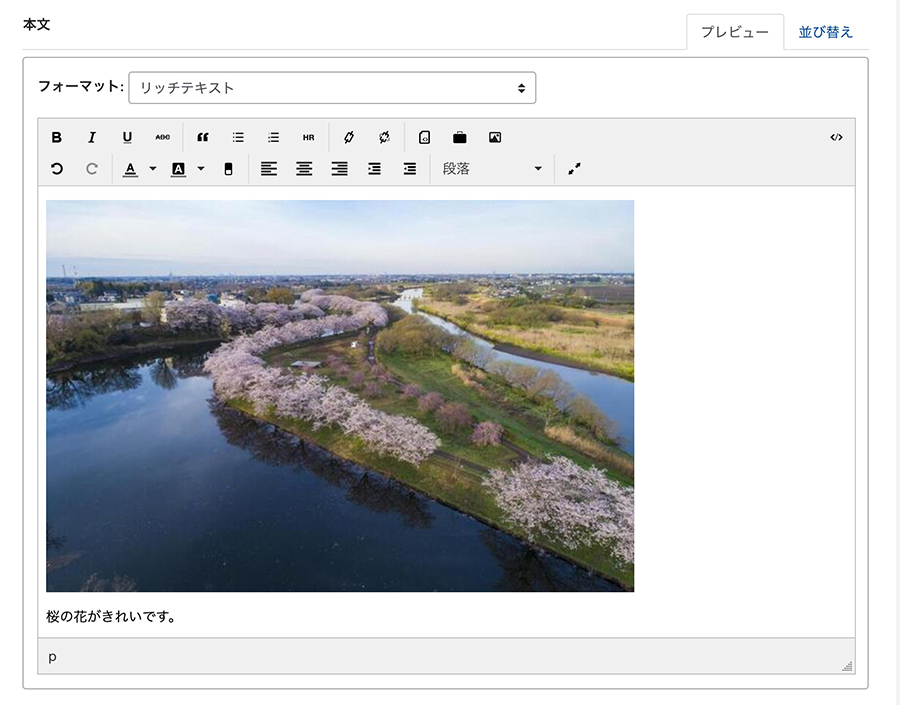This screenshot has width=900, height=705.
Task: Remove link with the unlink icon
Action: coord(385,137)
